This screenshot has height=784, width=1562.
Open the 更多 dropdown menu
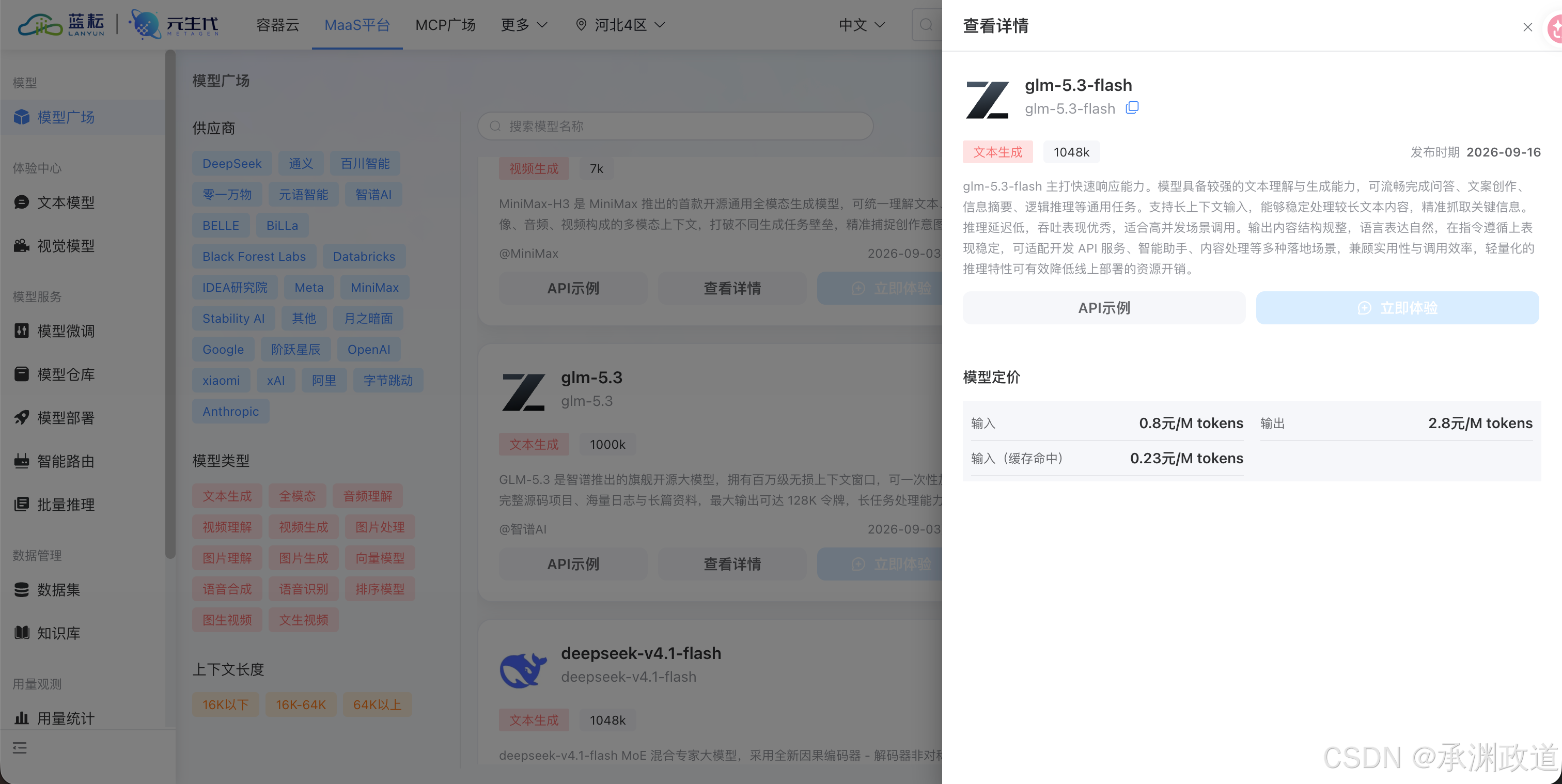524,25
